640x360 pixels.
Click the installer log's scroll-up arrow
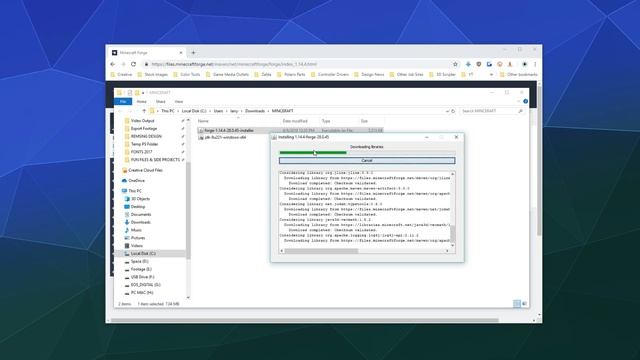(452, 174)
